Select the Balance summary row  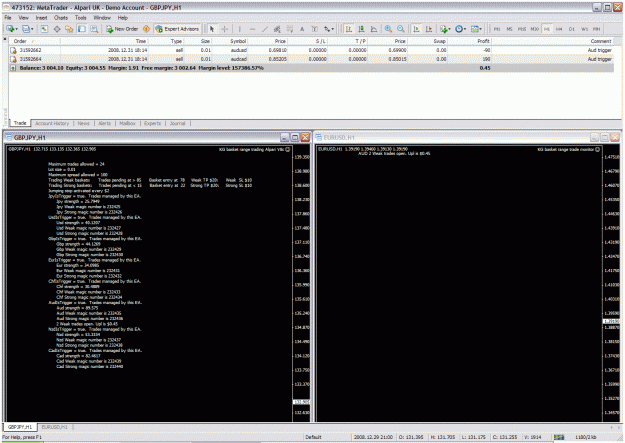[x=311, y=68]
